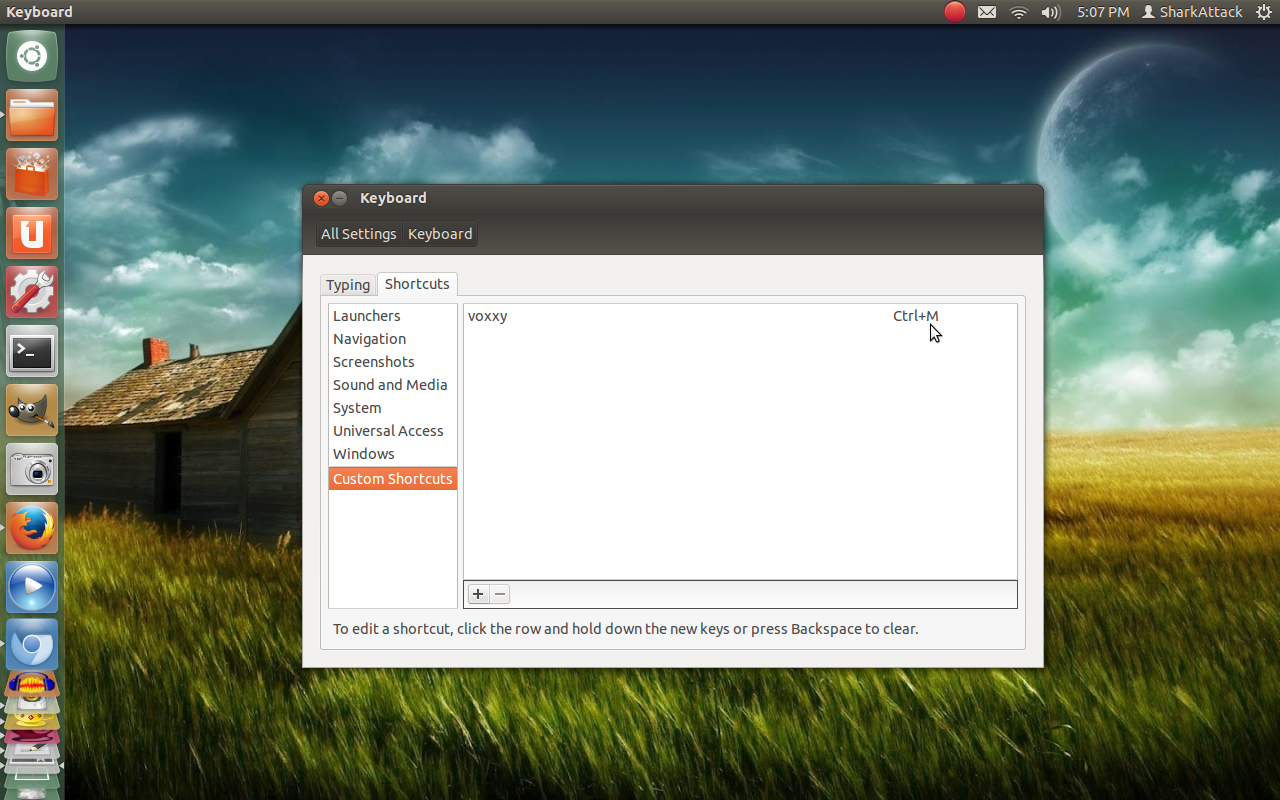Launch Firefox from the dock
The width and height of the screenshot is (1280, 800).
pos(32,528)
